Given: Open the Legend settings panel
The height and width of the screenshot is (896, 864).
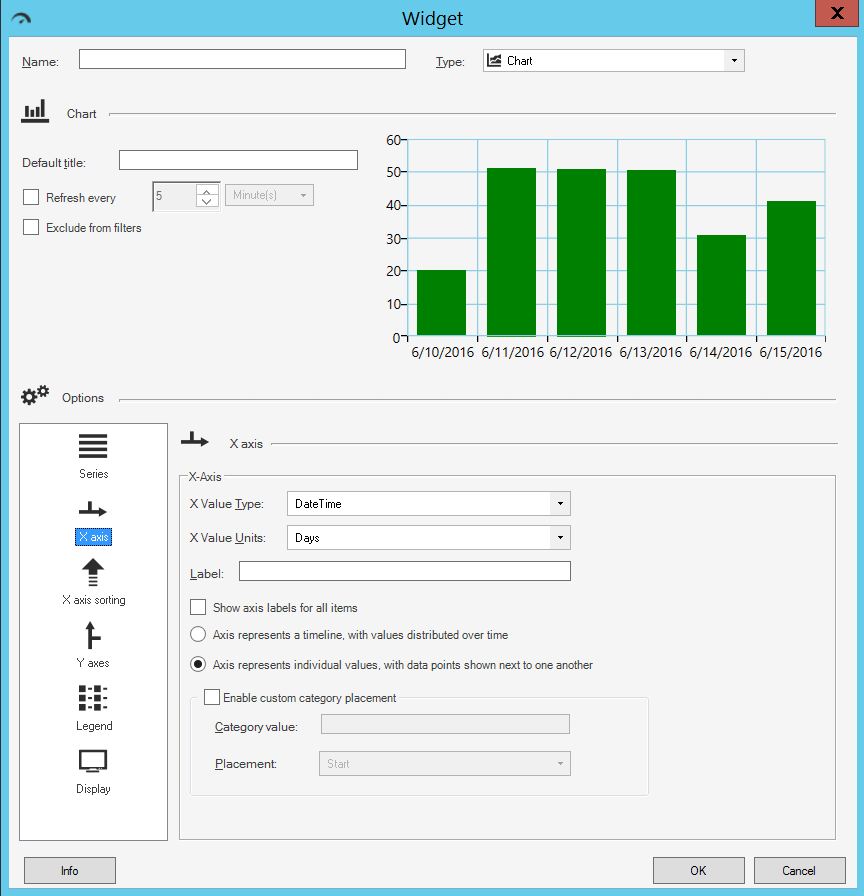Looking at the screenshot, I should click(93, 701).
